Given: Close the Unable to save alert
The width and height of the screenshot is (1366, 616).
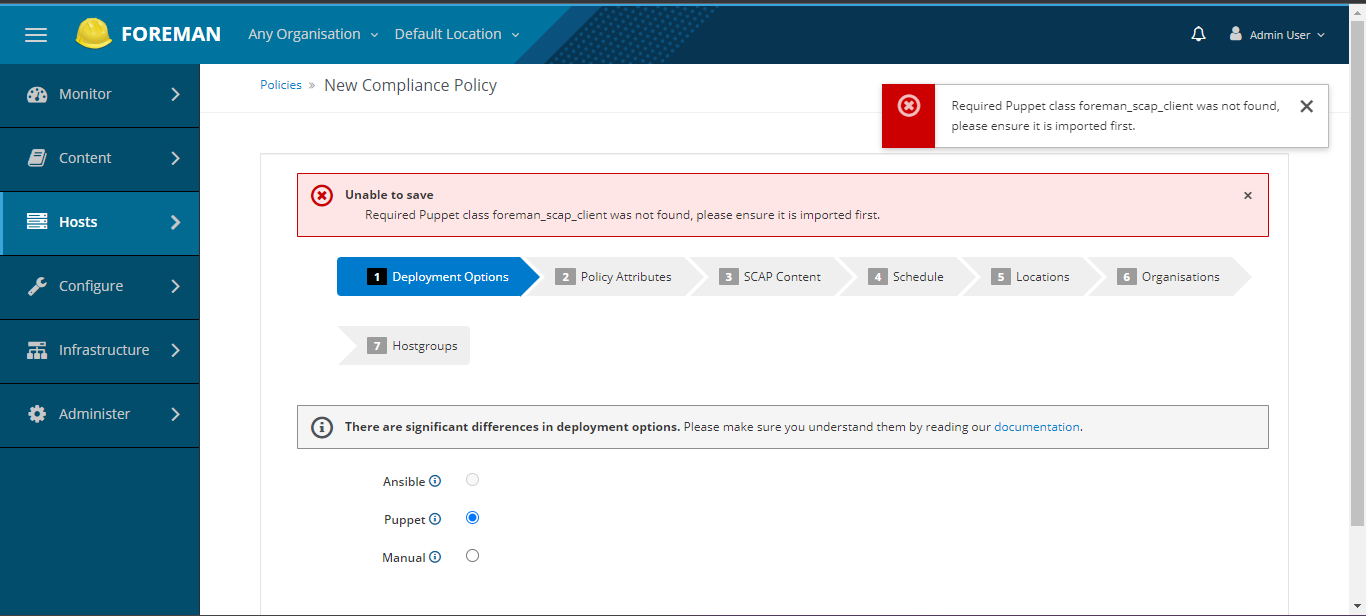Looking at the screenshot, I should coord(1248,196).
